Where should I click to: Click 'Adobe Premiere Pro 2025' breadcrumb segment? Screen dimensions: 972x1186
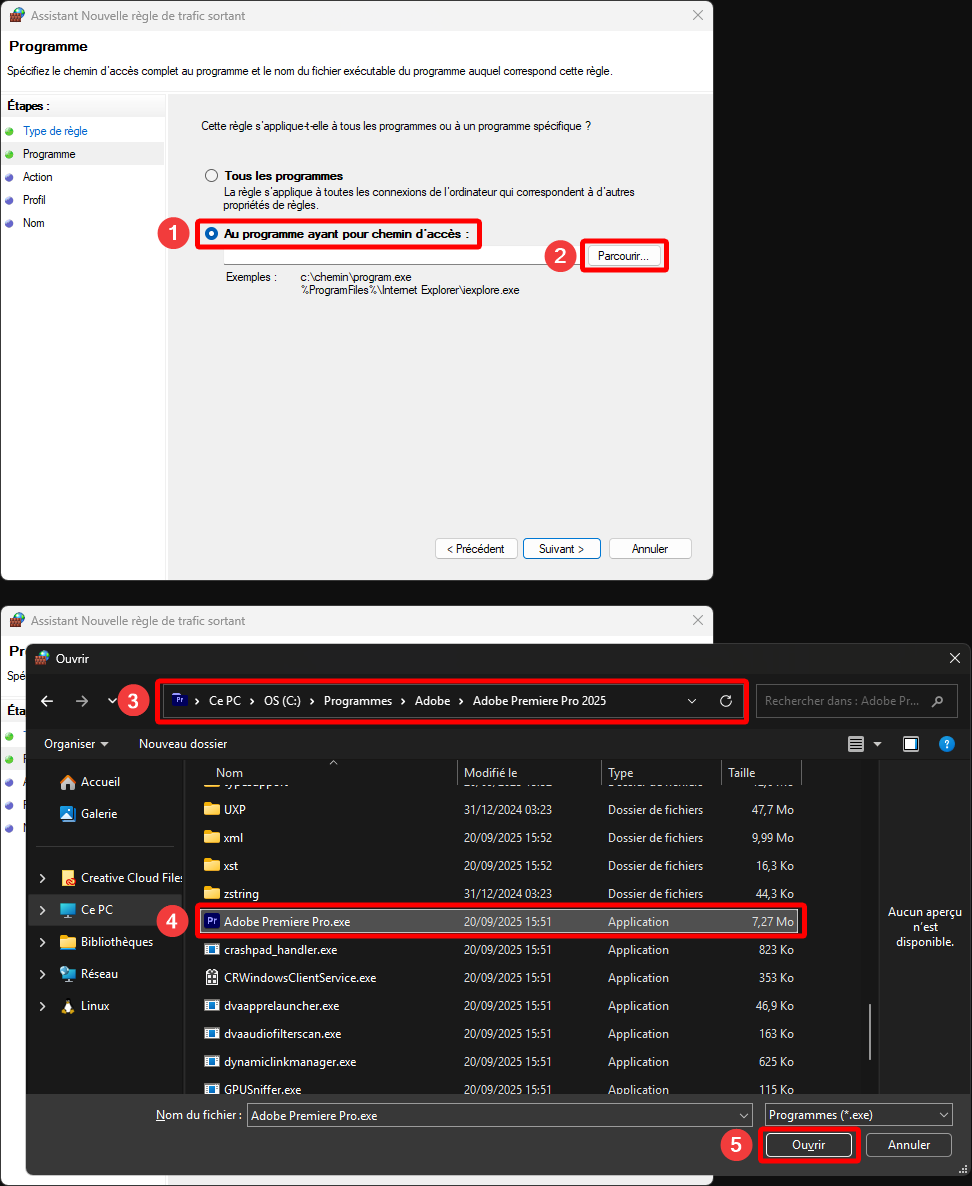pos(539,701)
